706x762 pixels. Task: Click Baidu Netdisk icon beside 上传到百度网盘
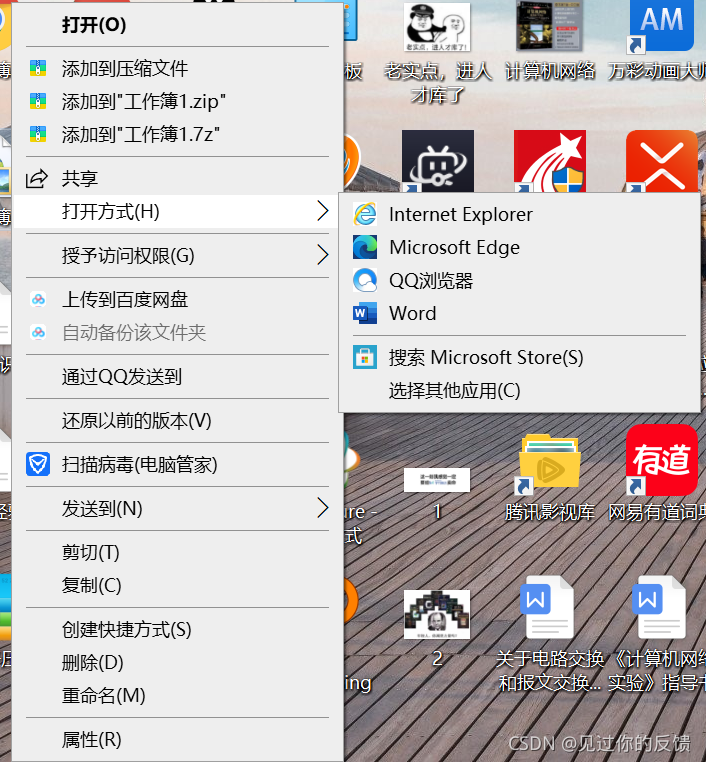[38, 299]
